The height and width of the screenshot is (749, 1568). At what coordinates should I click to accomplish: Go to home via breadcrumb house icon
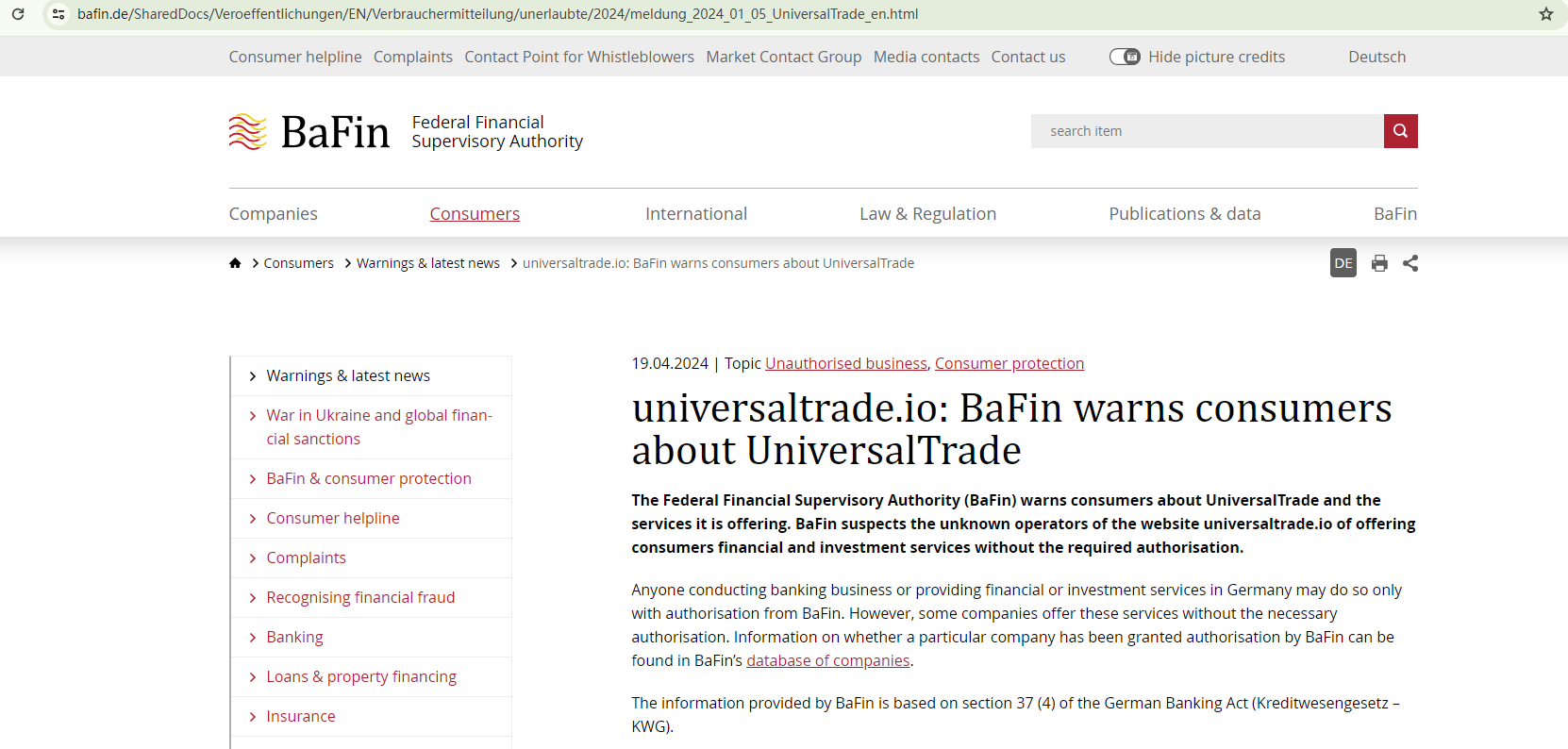click(x=235, y=263)
